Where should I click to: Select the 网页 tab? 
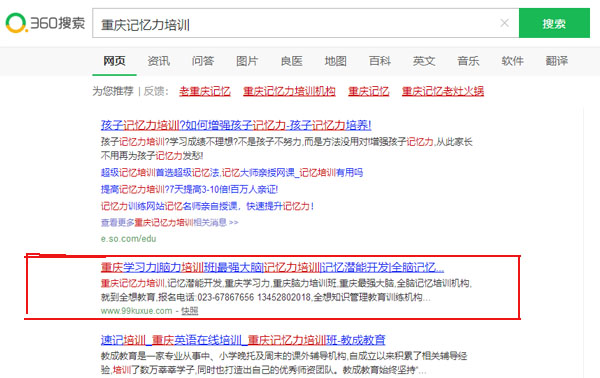click(x=114, y=61)
